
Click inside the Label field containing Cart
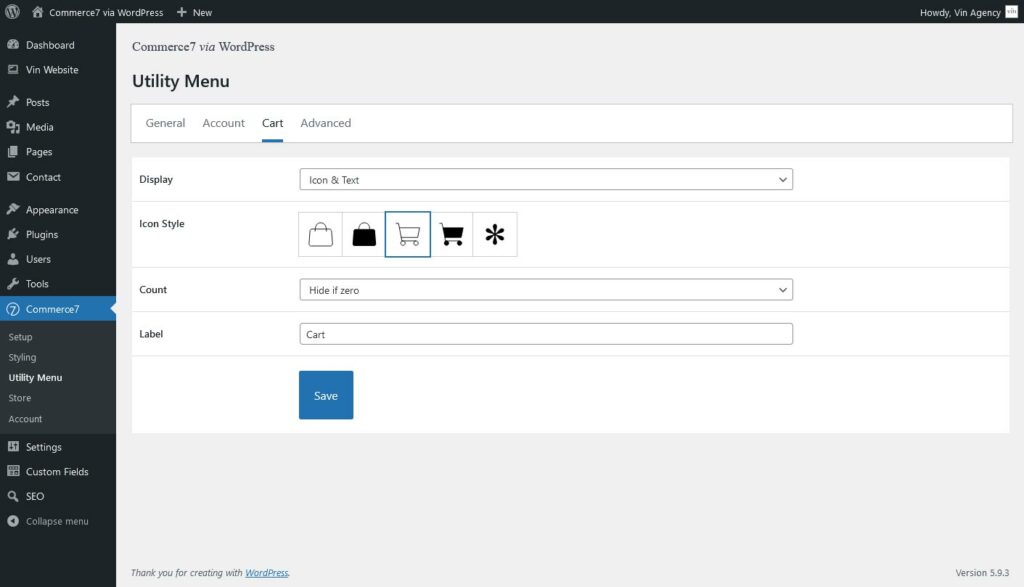[x=545, y=333]
